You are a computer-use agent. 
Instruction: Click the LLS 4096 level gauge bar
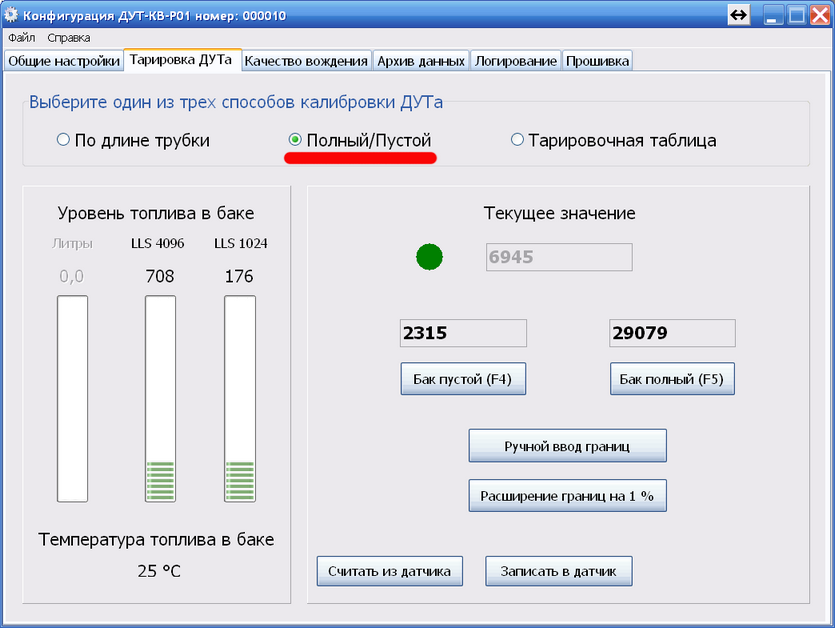160,398
